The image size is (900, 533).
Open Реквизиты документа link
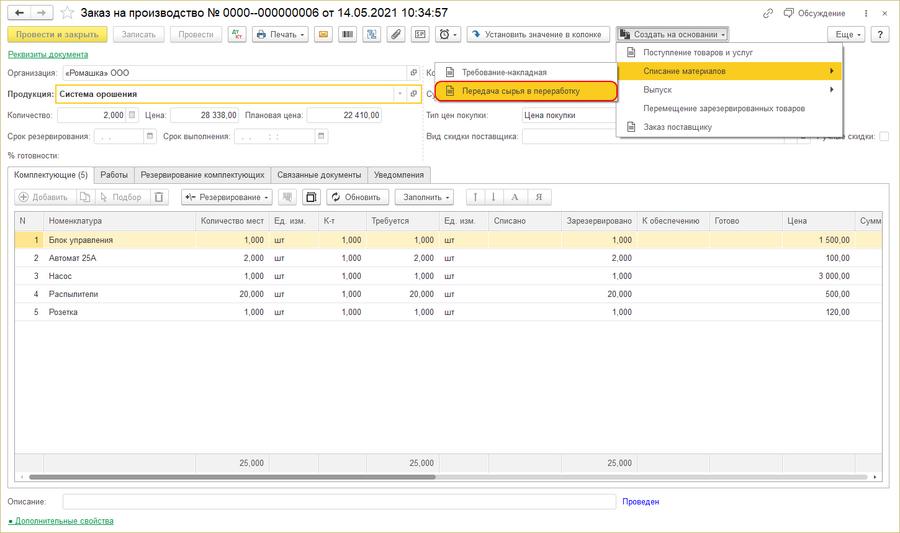pos(48,55)
